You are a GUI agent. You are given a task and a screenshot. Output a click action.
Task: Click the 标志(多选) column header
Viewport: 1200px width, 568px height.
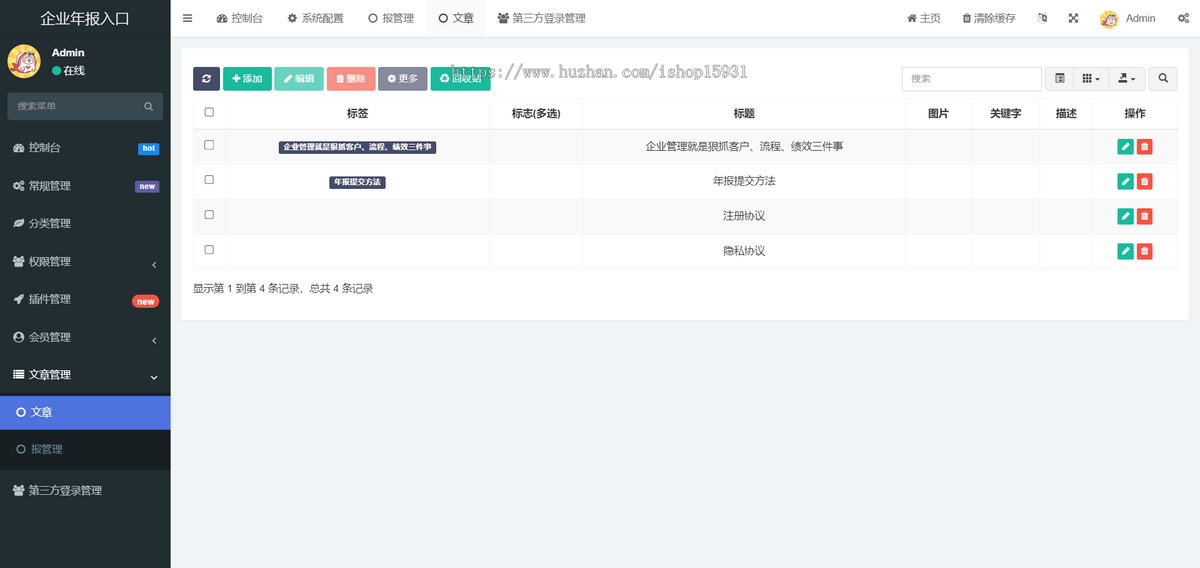click(536, 114)
